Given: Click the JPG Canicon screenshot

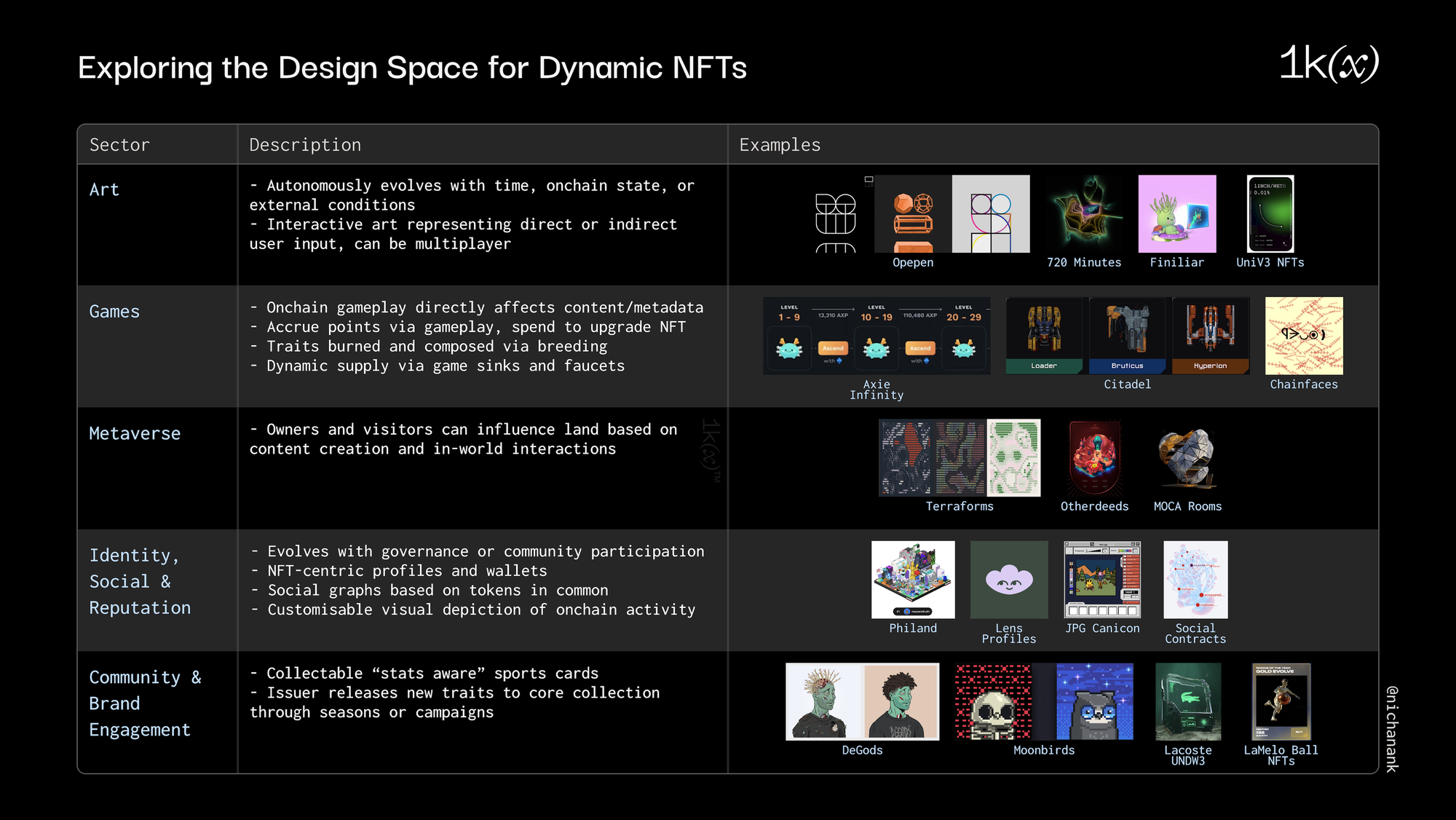Looking at the screenshot, I should point(1102,580).
